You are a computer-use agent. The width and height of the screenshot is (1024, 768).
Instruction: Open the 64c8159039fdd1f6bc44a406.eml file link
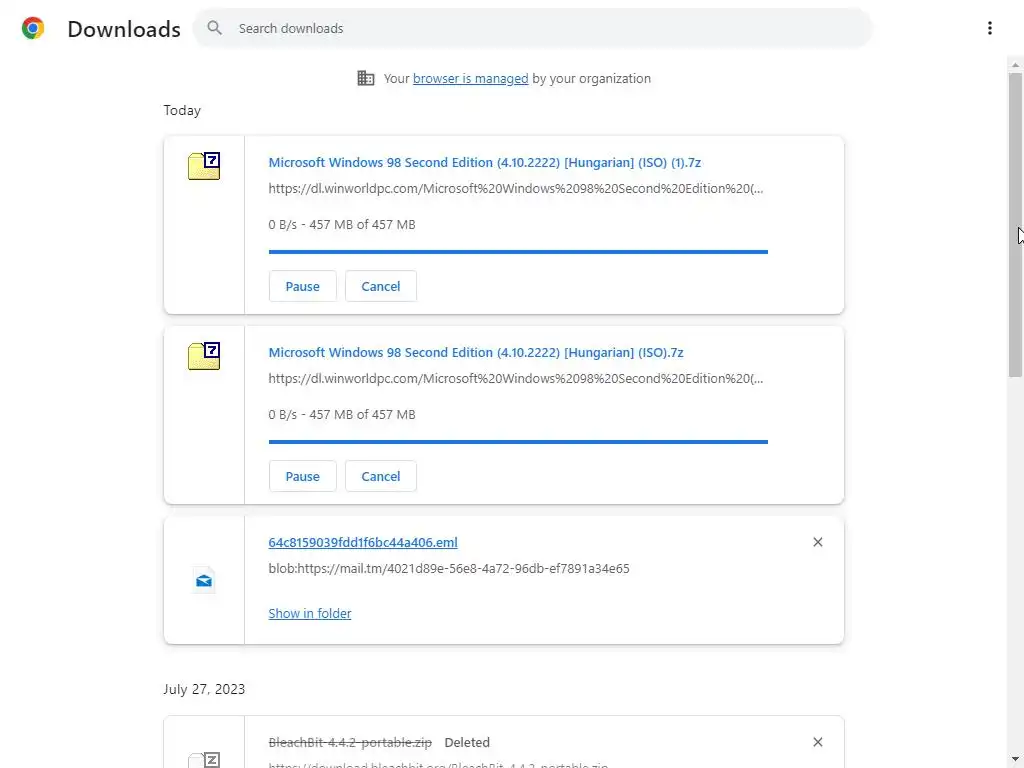[363, 542]
